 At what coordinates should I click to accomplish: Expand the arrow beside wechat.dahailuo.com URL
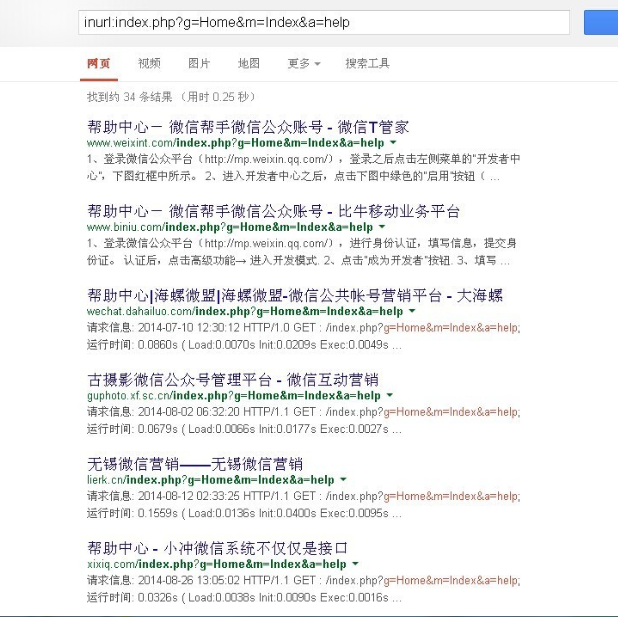pos(412,311)
